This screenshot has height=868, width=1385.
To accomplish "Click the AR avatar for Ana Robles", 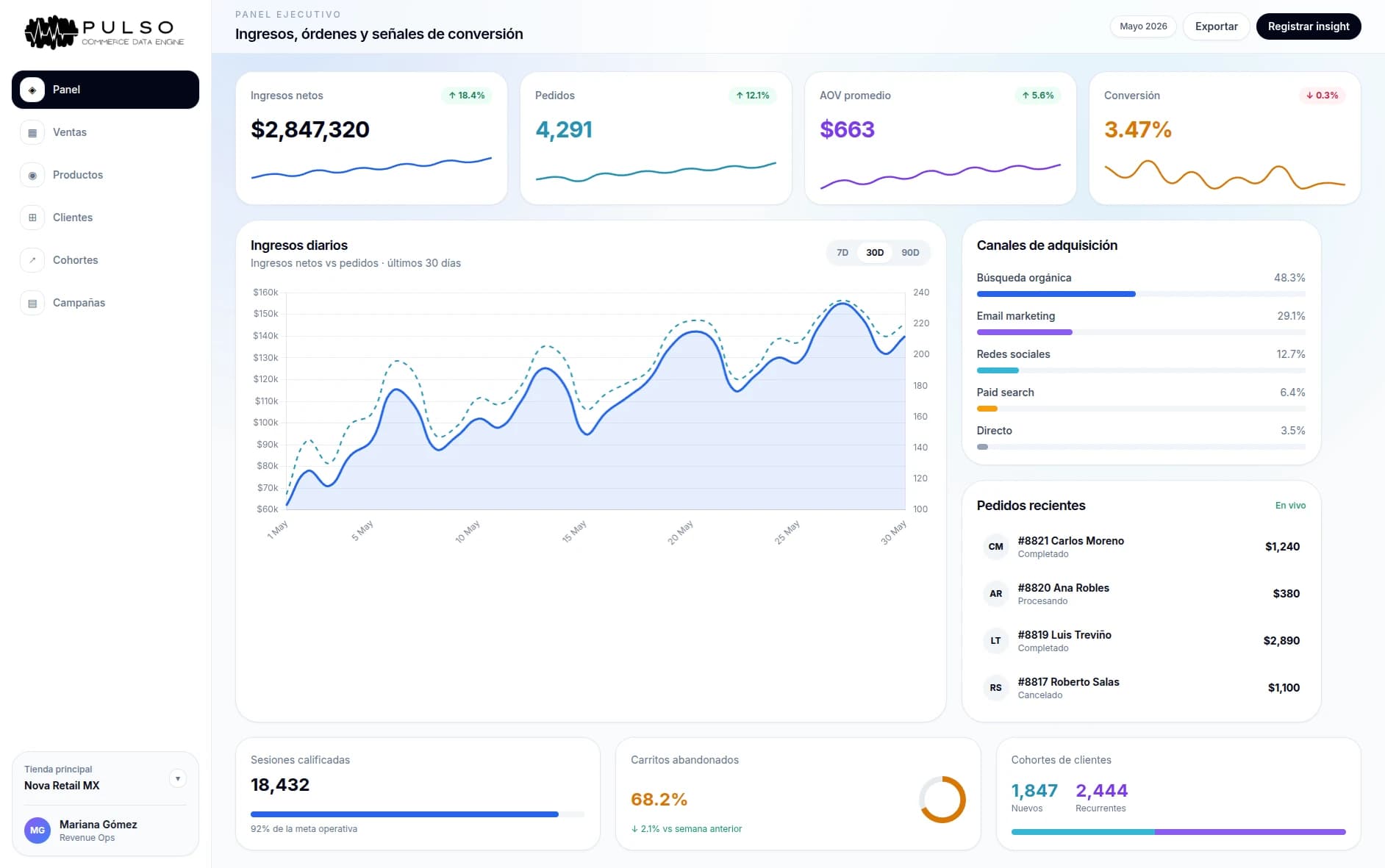I will point(995,594).
